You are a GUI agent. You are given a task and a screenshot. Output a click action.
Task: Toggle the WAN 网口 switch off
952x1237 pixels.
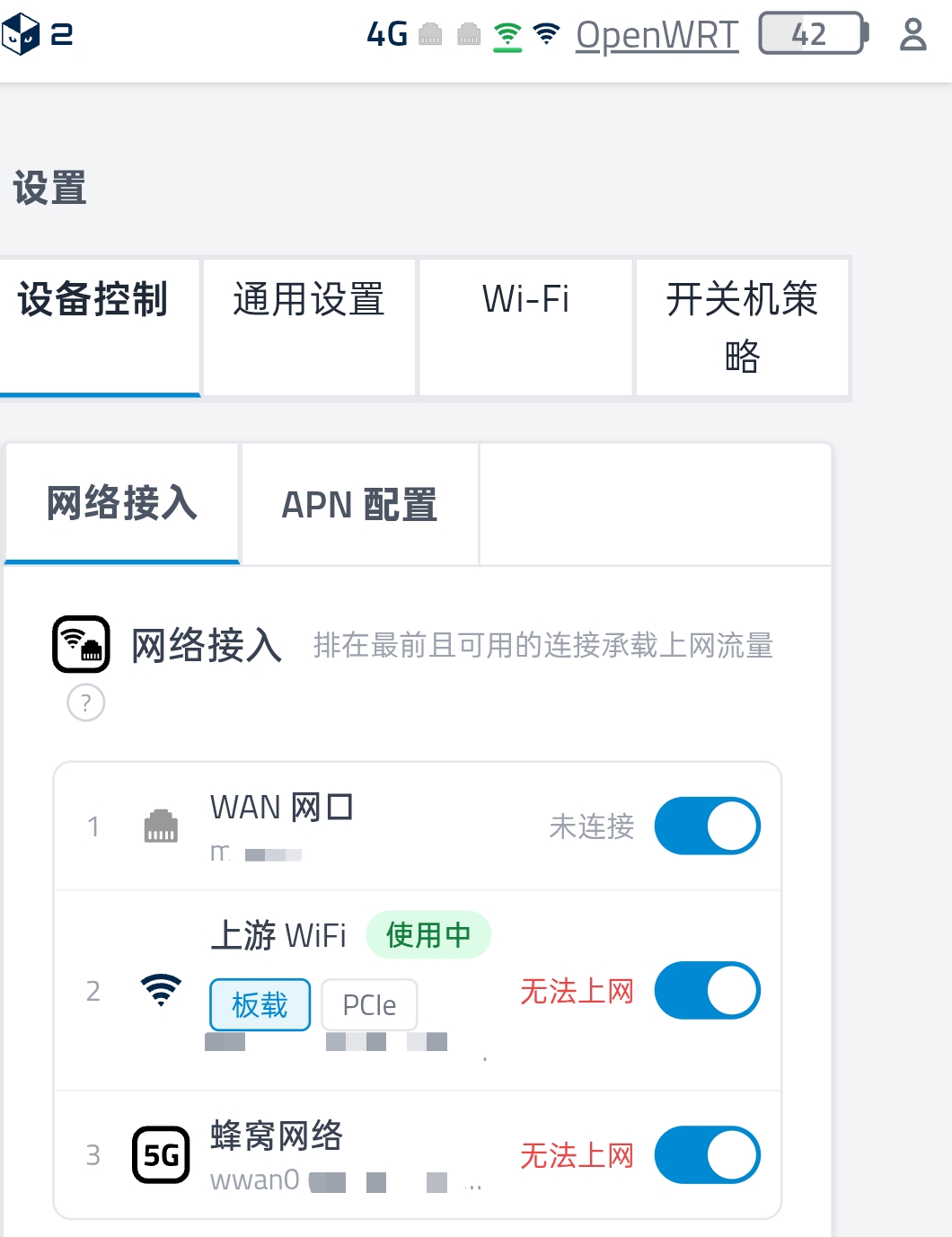click(708, 826)
